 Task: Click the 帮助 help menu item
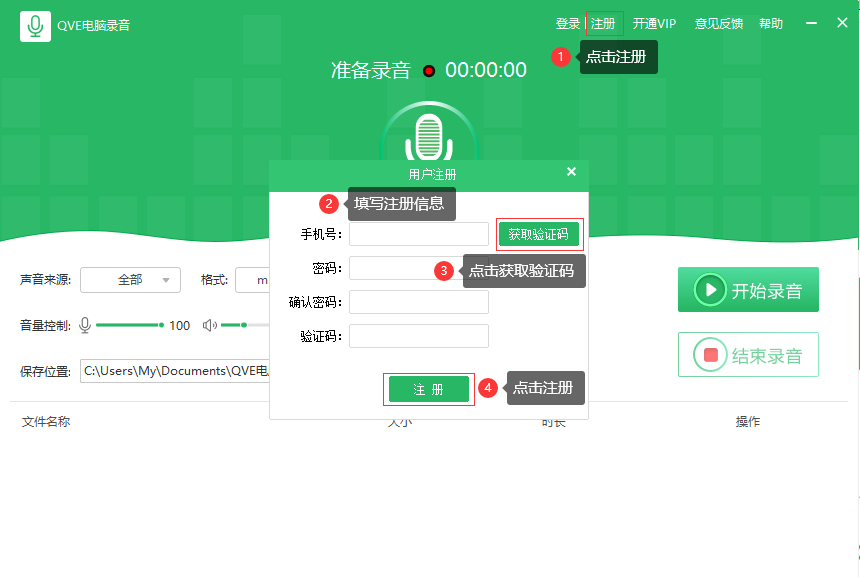tap(770, 23)
